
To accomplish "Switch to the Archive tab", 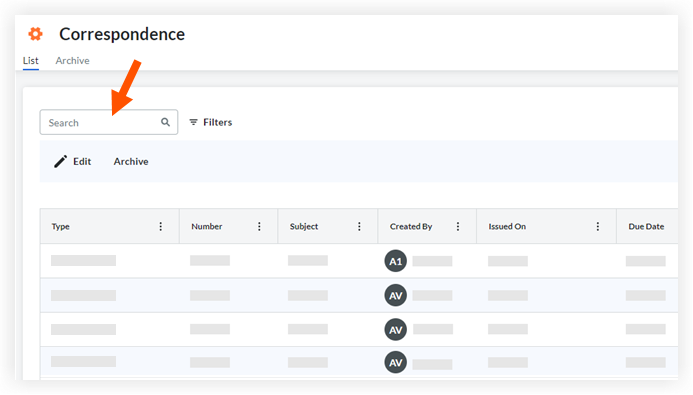I will pos(72,61).
